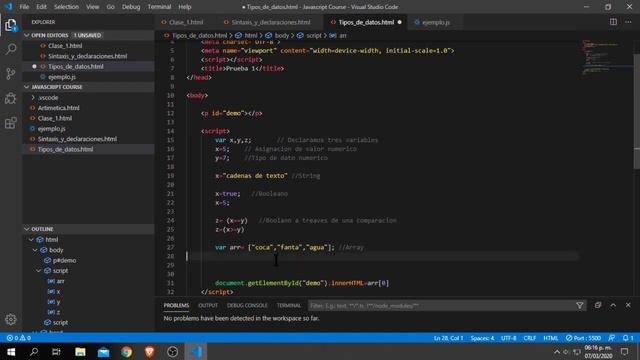Collapse the Javascript Course folder section
640x360 pixels.
[27, 87]
